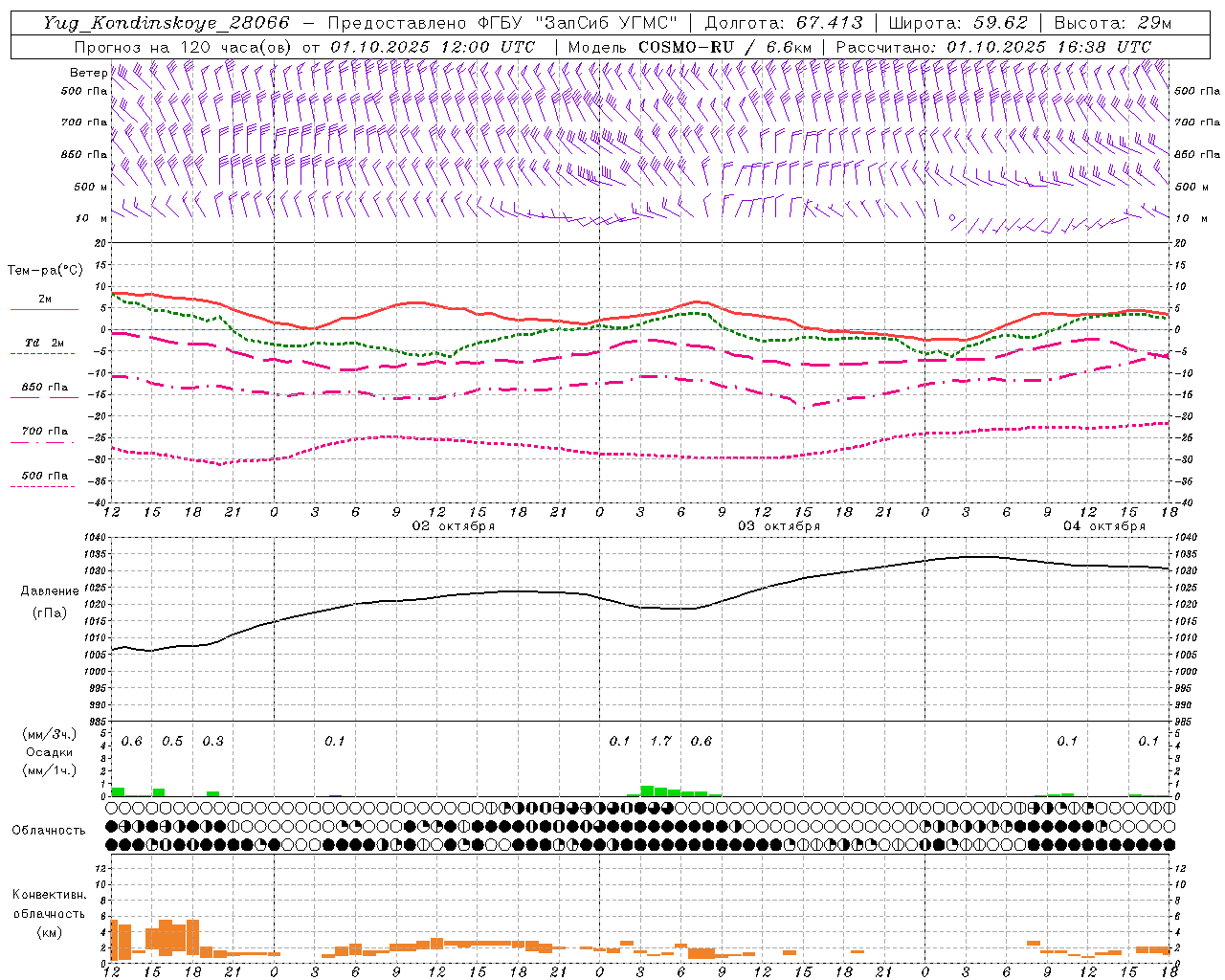Click the station name Yug_Kondinskoye_28066
Screen dimensions: 1225x980
(x=166, y=23)
